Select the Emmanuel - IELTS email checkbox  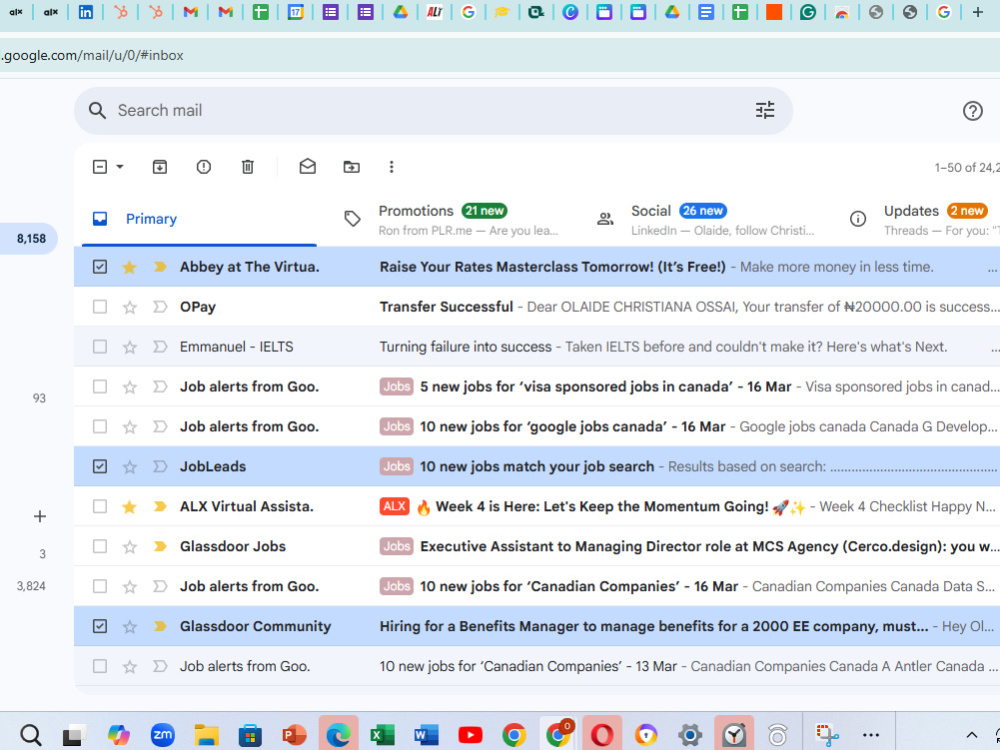pos(99,347)
